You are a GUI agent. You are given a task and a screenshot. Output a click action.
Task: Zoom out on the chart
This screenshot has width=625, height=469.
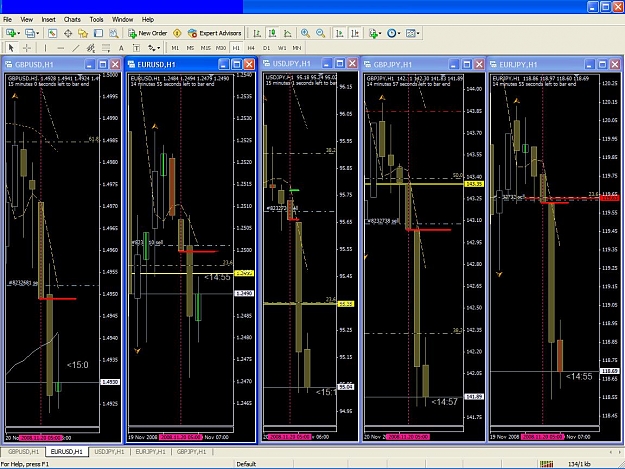click(320, 33)
